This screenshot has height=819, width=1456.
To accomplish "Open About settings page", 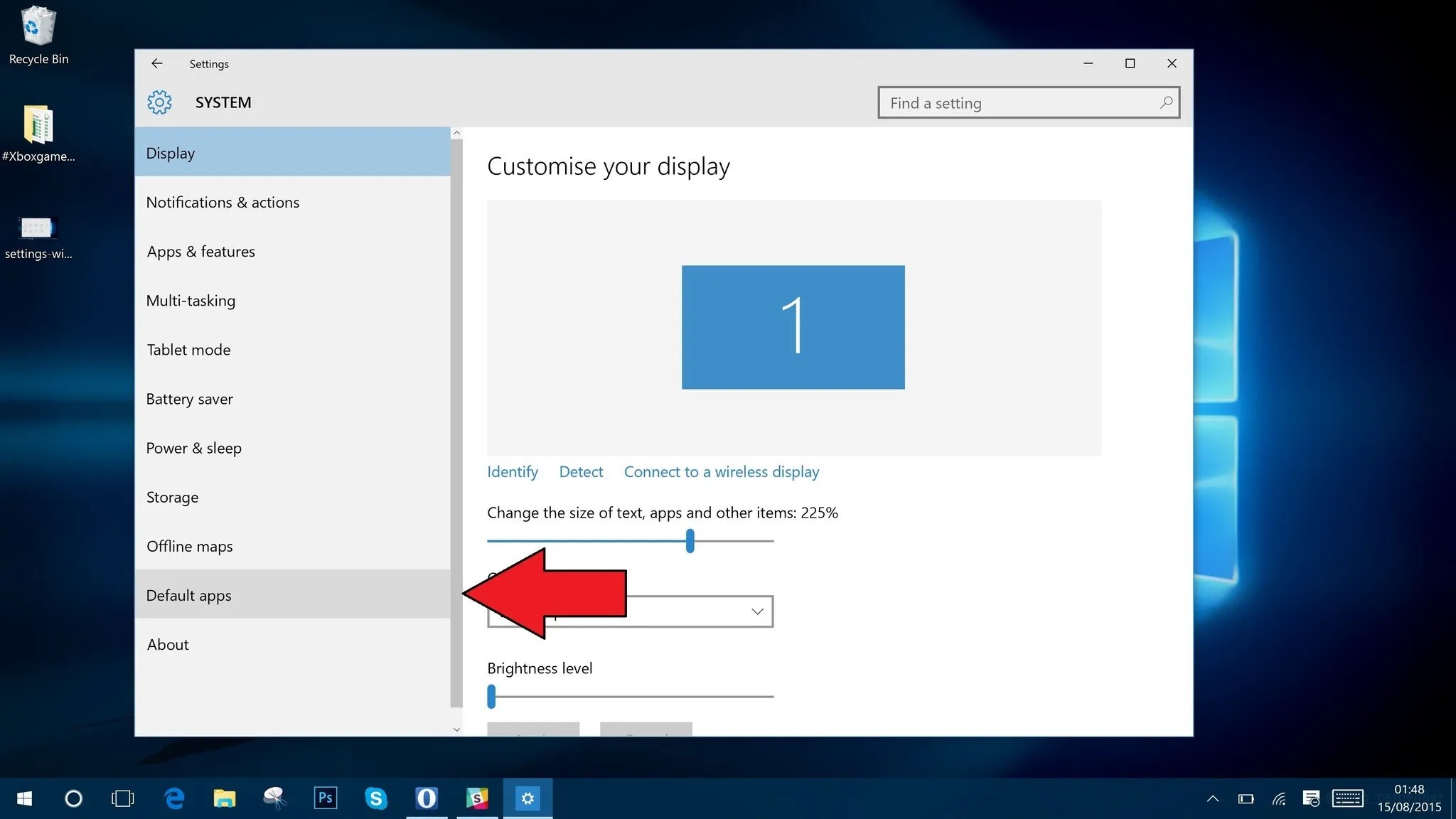I will [167, 643].
